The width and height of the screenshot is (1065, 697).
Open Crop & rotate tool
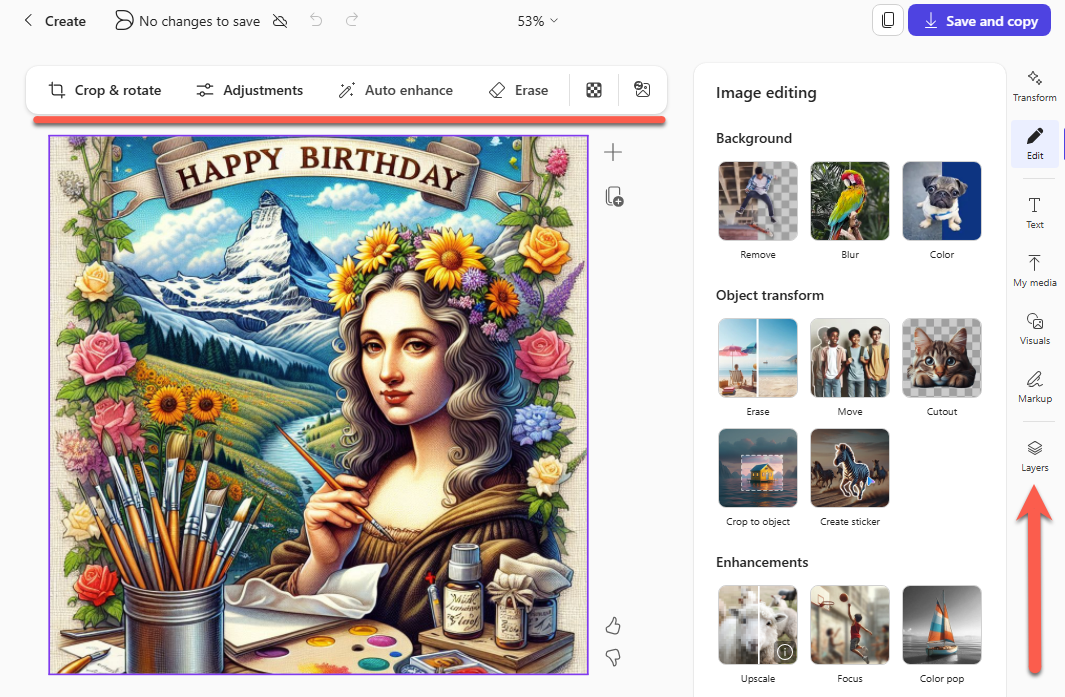105,90
